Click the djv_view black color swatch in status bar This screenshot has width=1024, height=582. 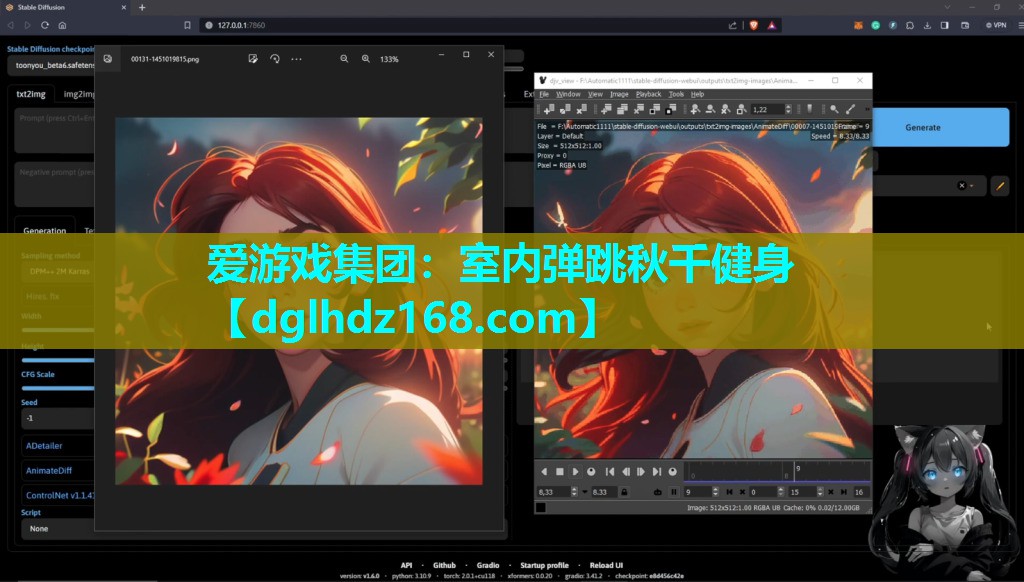[x=541, y=508]
